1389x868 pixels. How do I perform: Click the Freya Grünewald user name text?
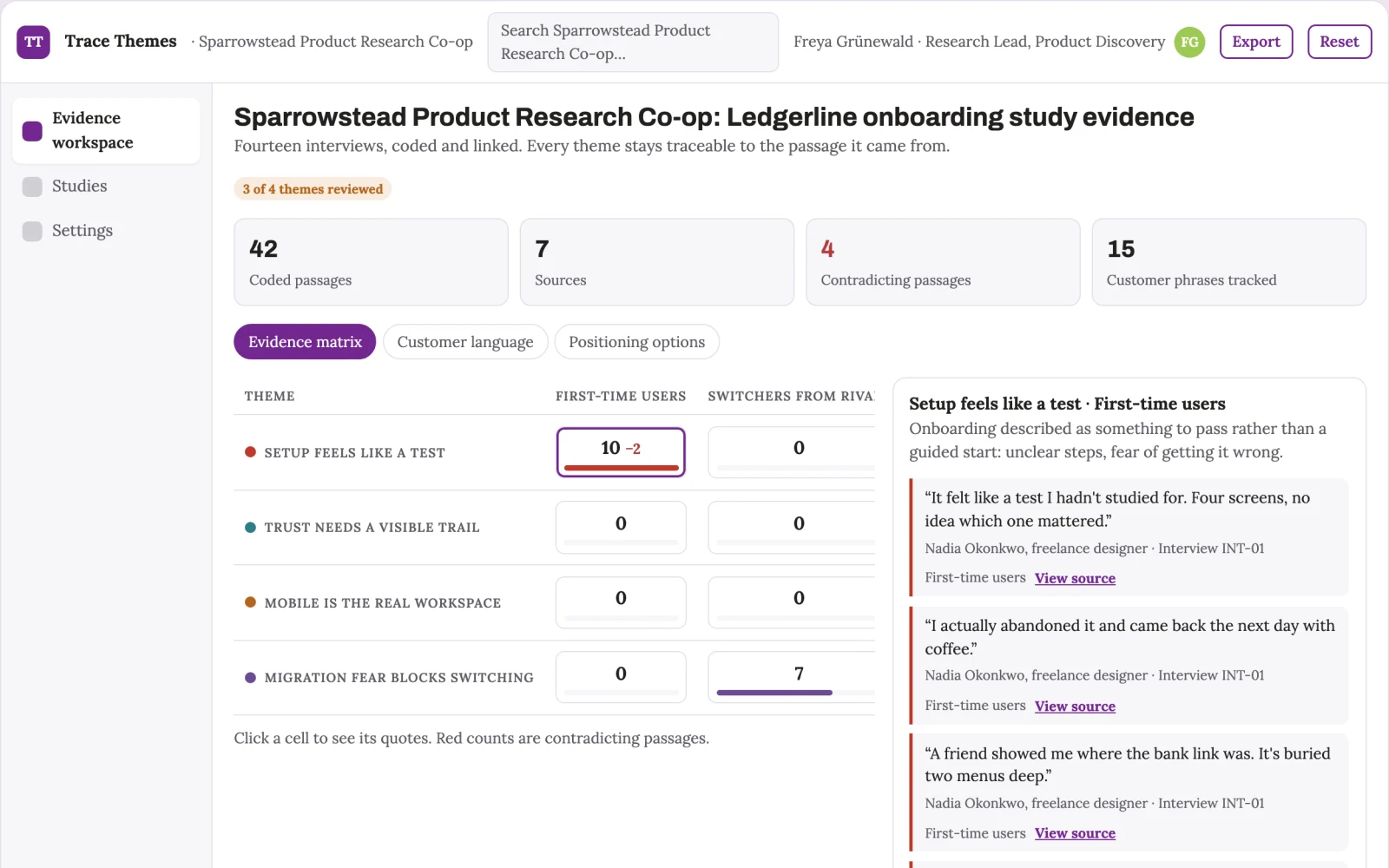[853, 42]
